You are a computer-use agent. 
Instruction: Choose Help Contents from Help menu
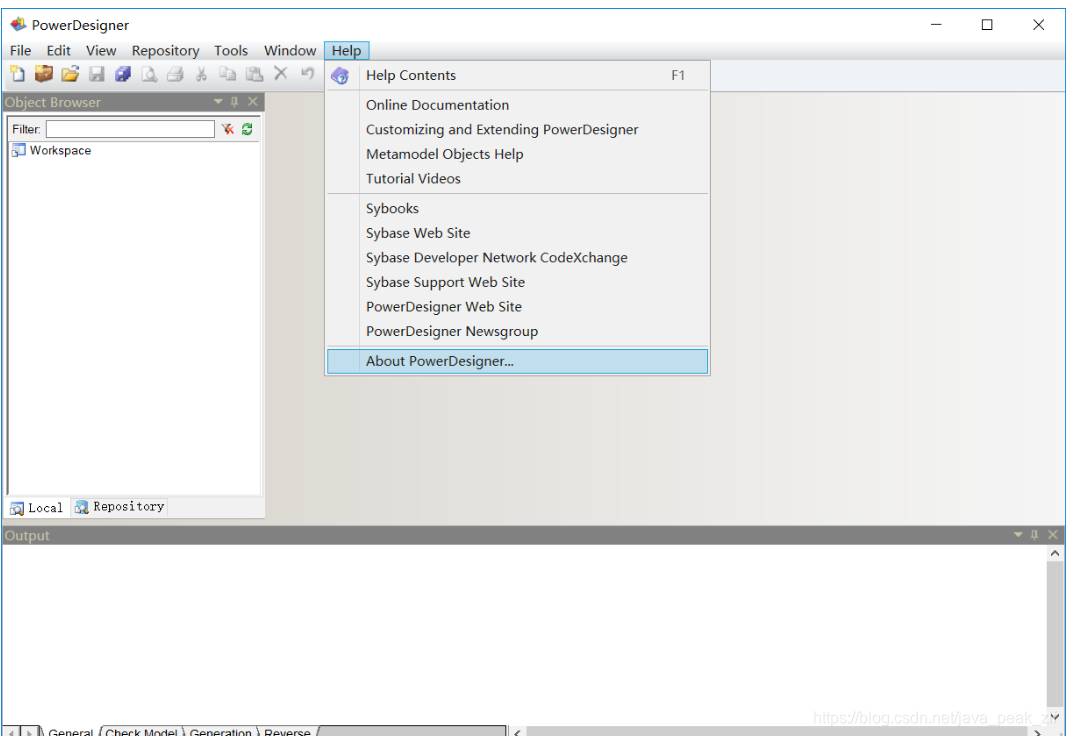(517, 76)
